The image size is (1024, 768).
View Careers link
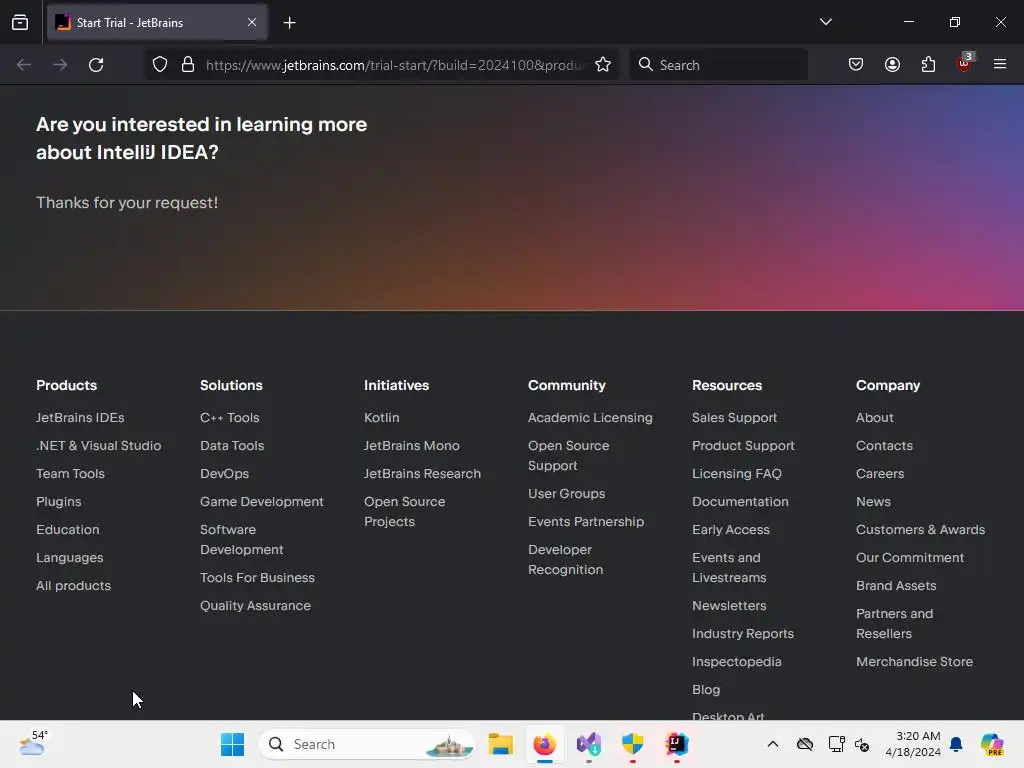[x=880, y=473]
